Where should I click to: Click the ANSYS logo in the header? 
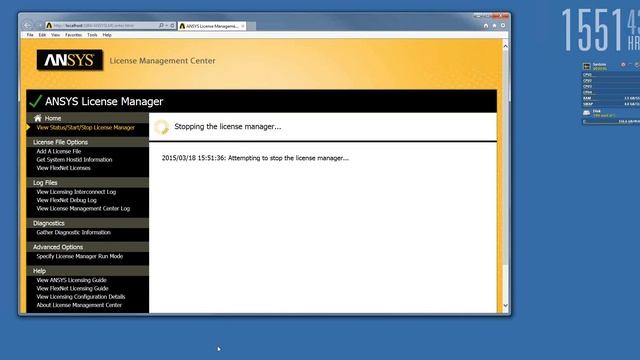tap(70, 60)
